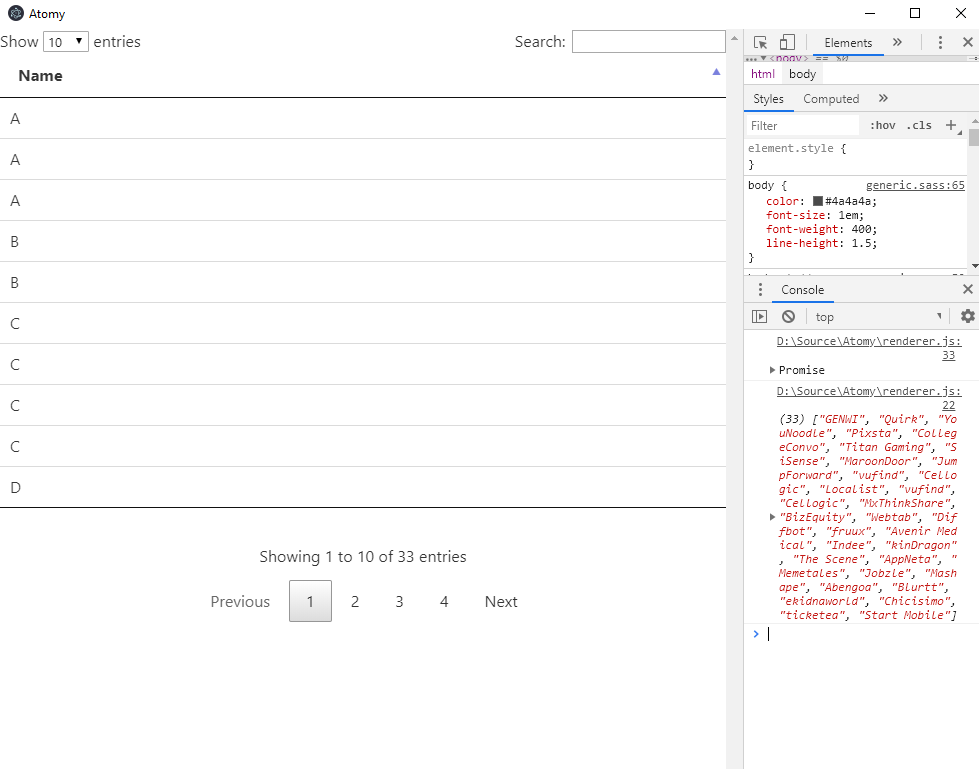Toggle element classes with .cls
This screenshot has width=979, height=769.
tap(919, 125)
